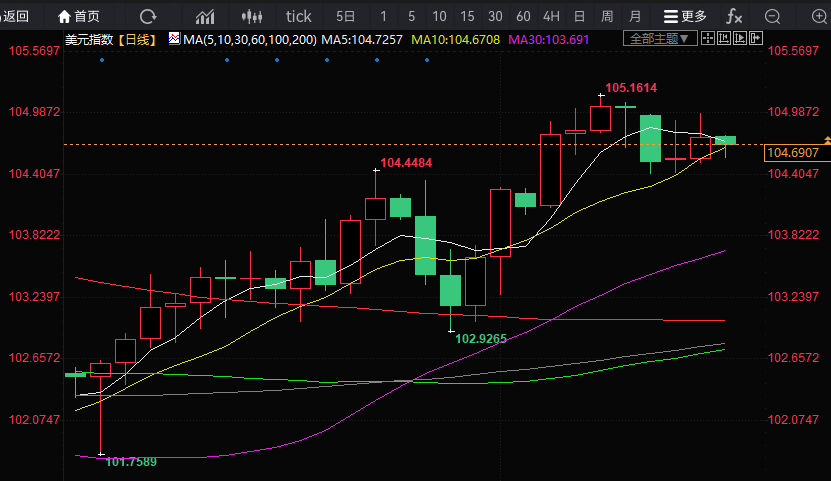The image size is (831, 481).
Task: Click the MA indicator icon before MA label
Action: 175,39
